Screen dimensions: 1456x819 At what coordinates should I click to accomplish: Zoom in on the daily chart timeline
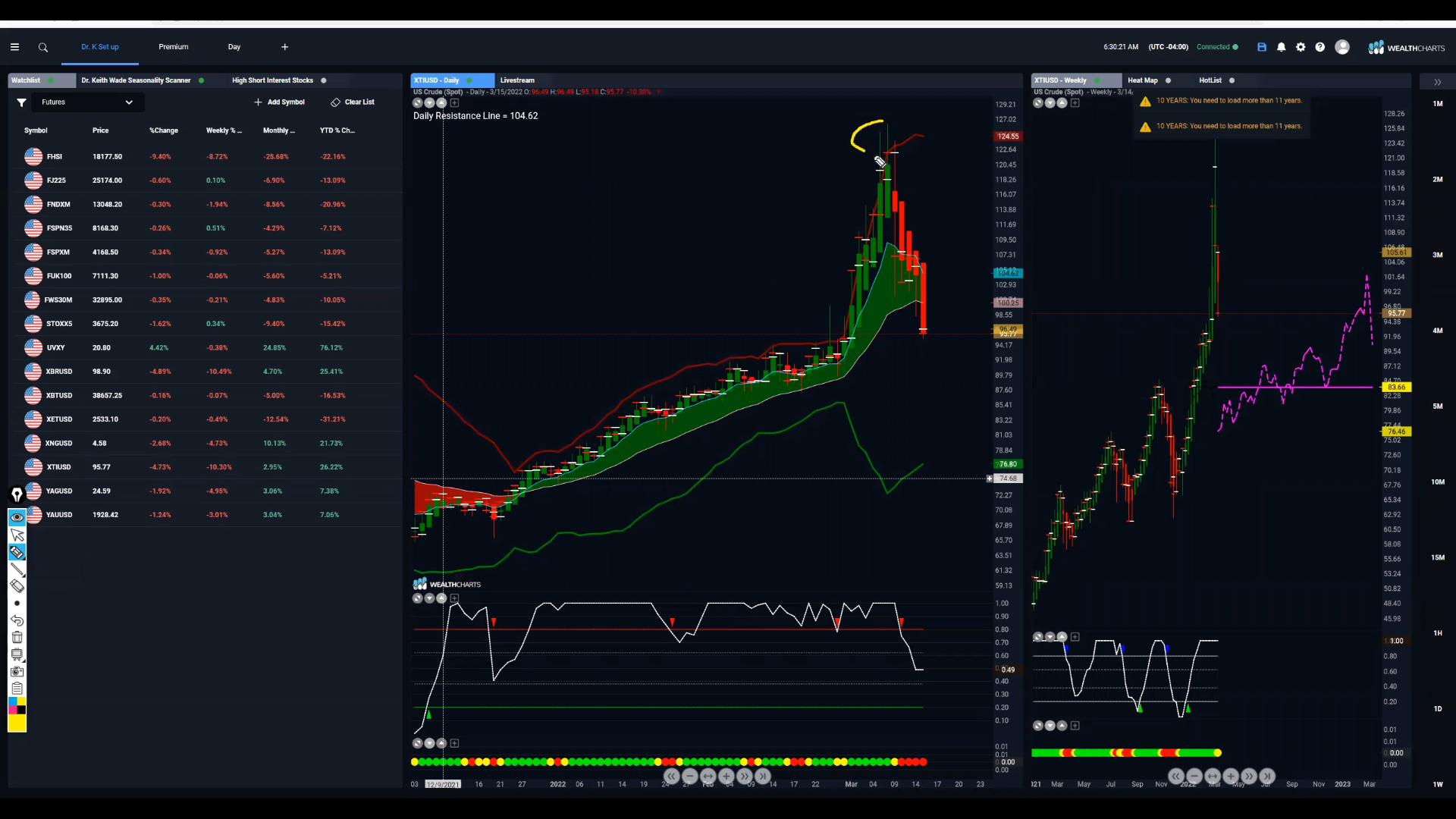point(726,776)
